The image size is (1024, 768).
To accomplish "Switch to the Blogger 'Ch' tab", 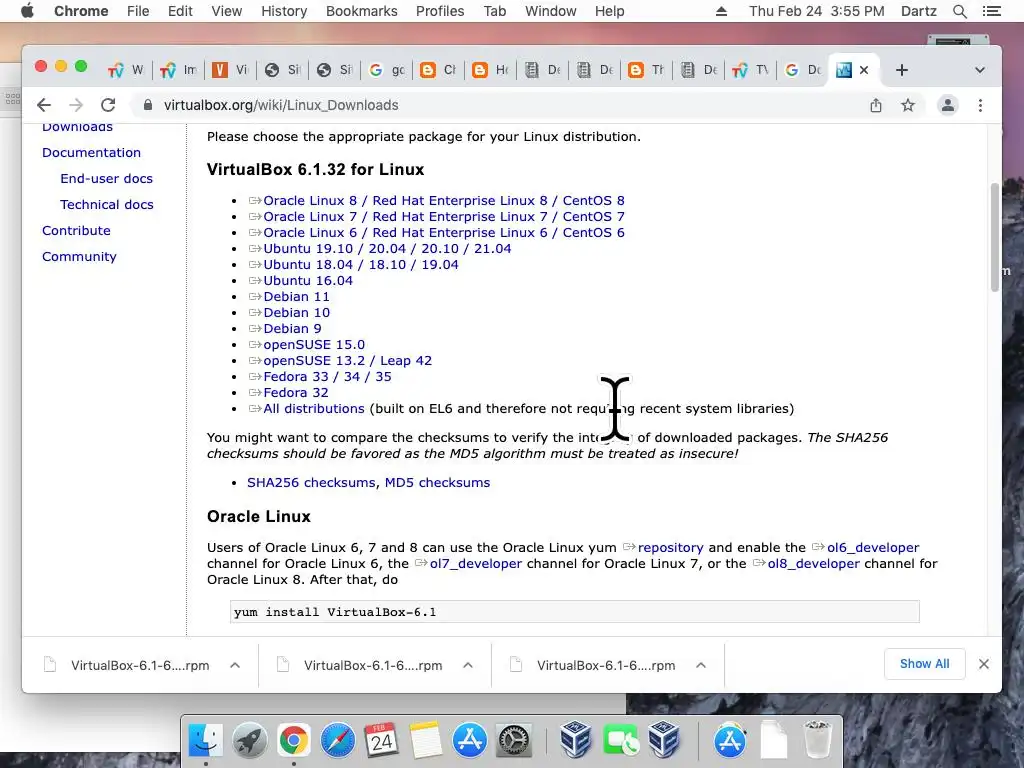I will [438, 70].
